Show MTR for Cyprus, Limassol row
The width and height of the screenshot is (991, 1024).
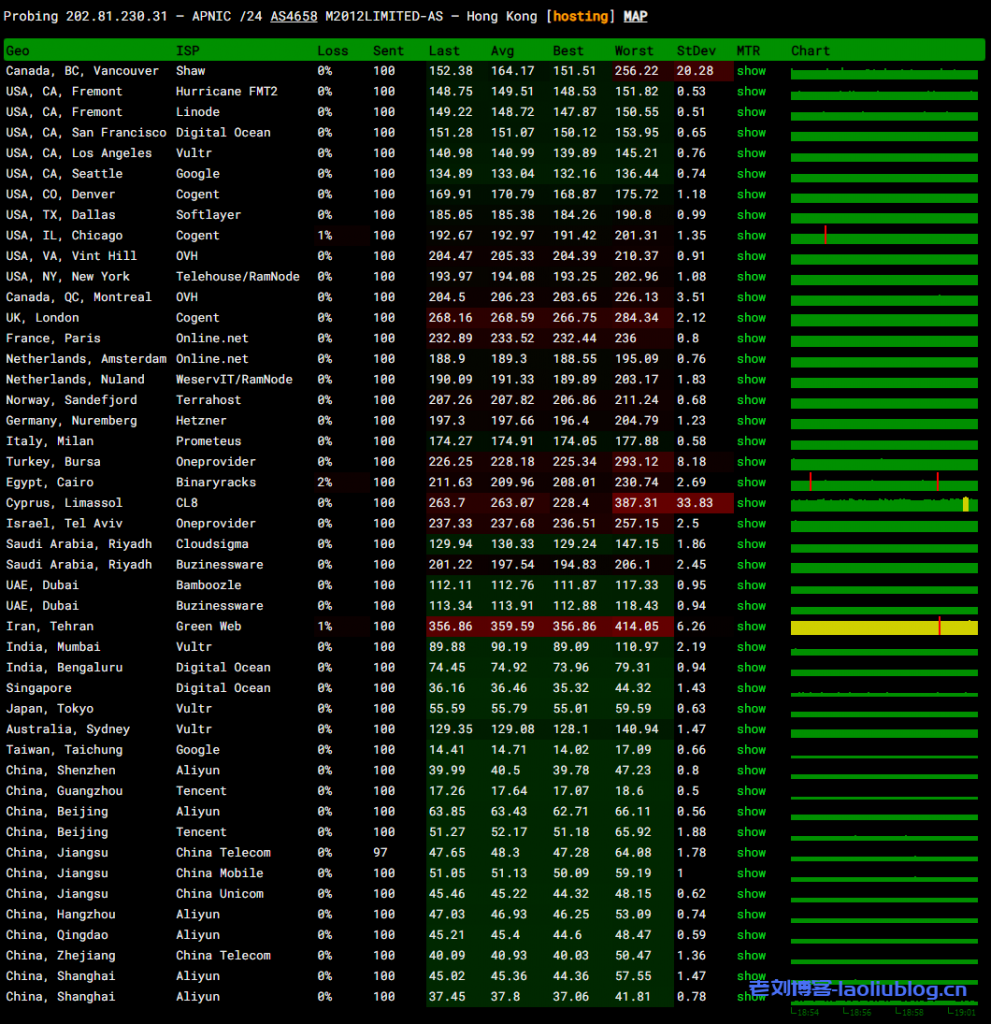(x=751, y=503)
